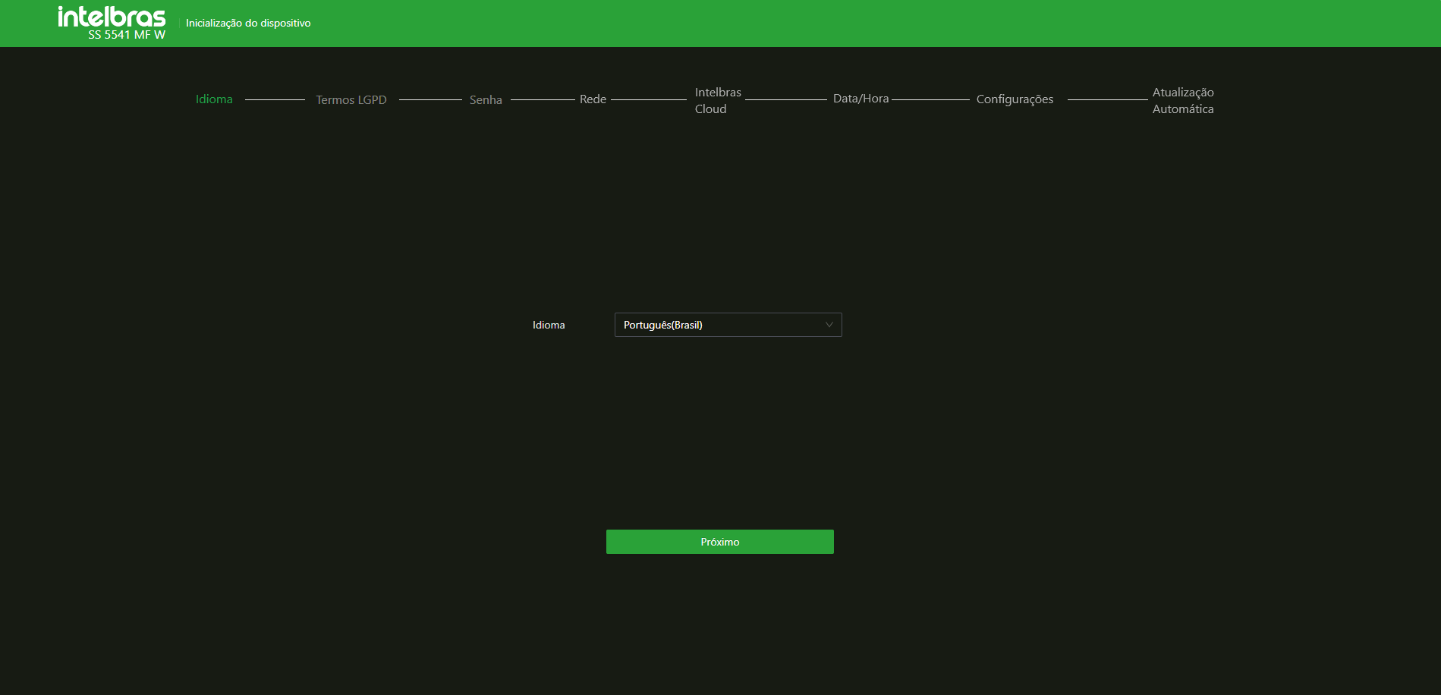Go to the Rede step

pos(593,99)
